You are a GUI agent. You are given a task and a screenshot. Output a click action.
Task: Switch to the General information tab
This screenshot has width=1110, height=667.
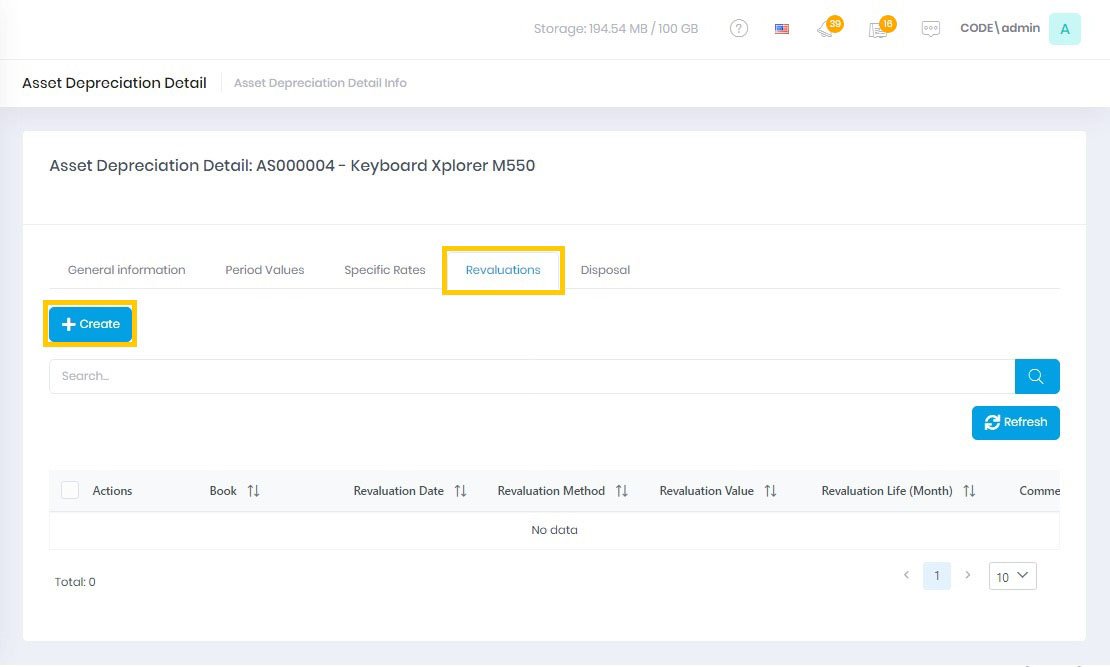coord(126,270)
